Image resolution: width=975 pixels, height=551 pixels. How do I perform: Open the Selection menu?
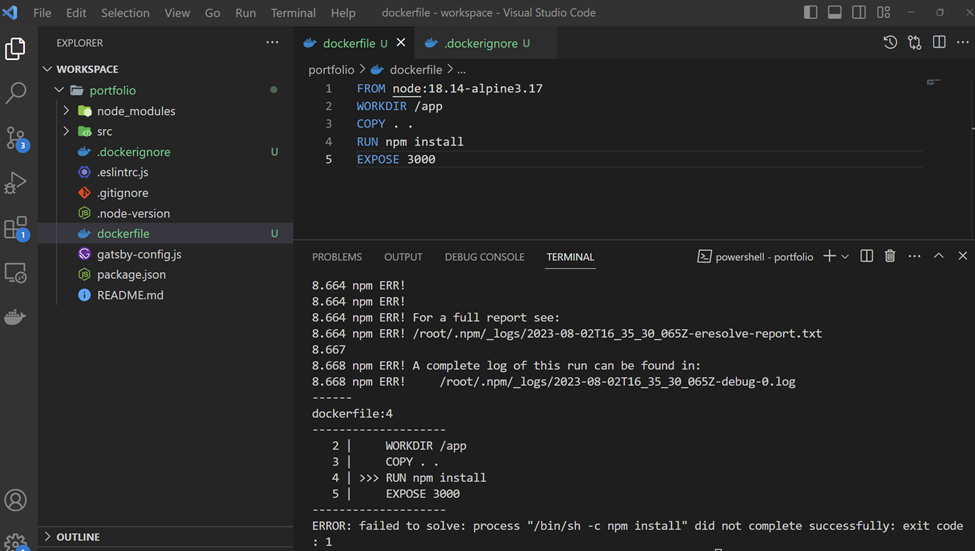[x=125, y=12]
